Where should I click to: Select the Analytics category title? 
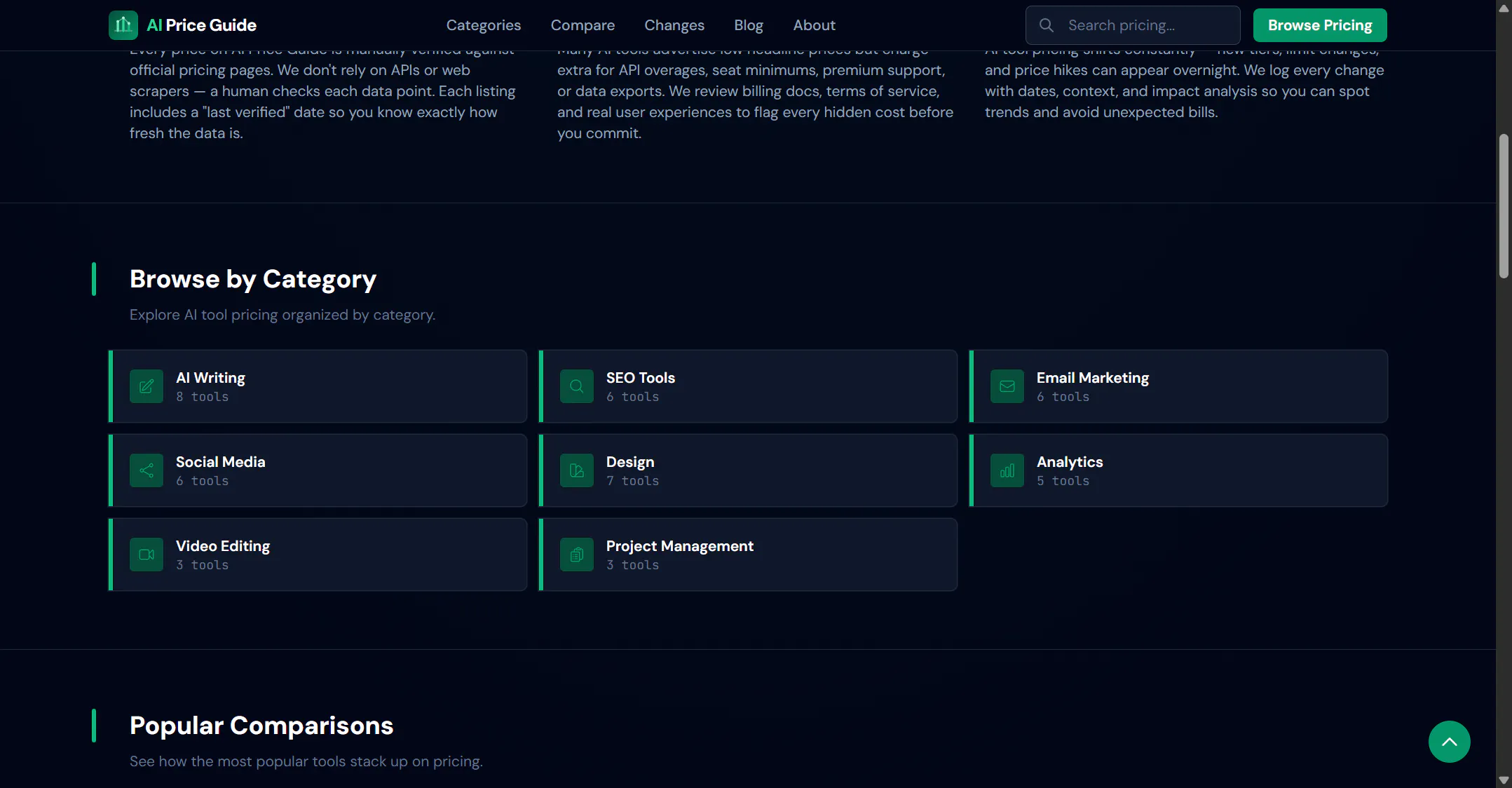1070,462
